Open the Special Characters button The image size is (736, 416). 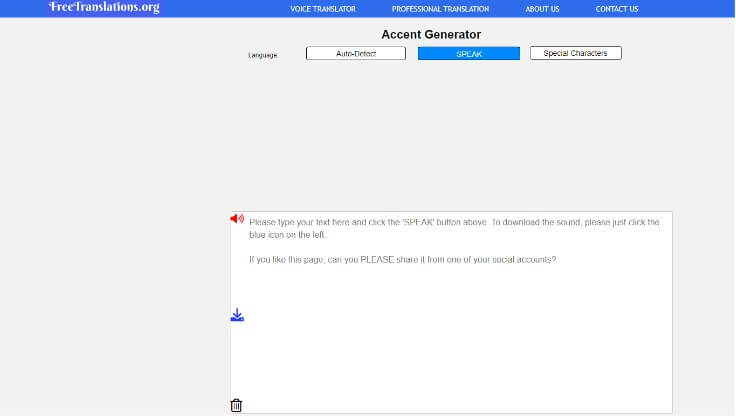[x=576, y=53]
